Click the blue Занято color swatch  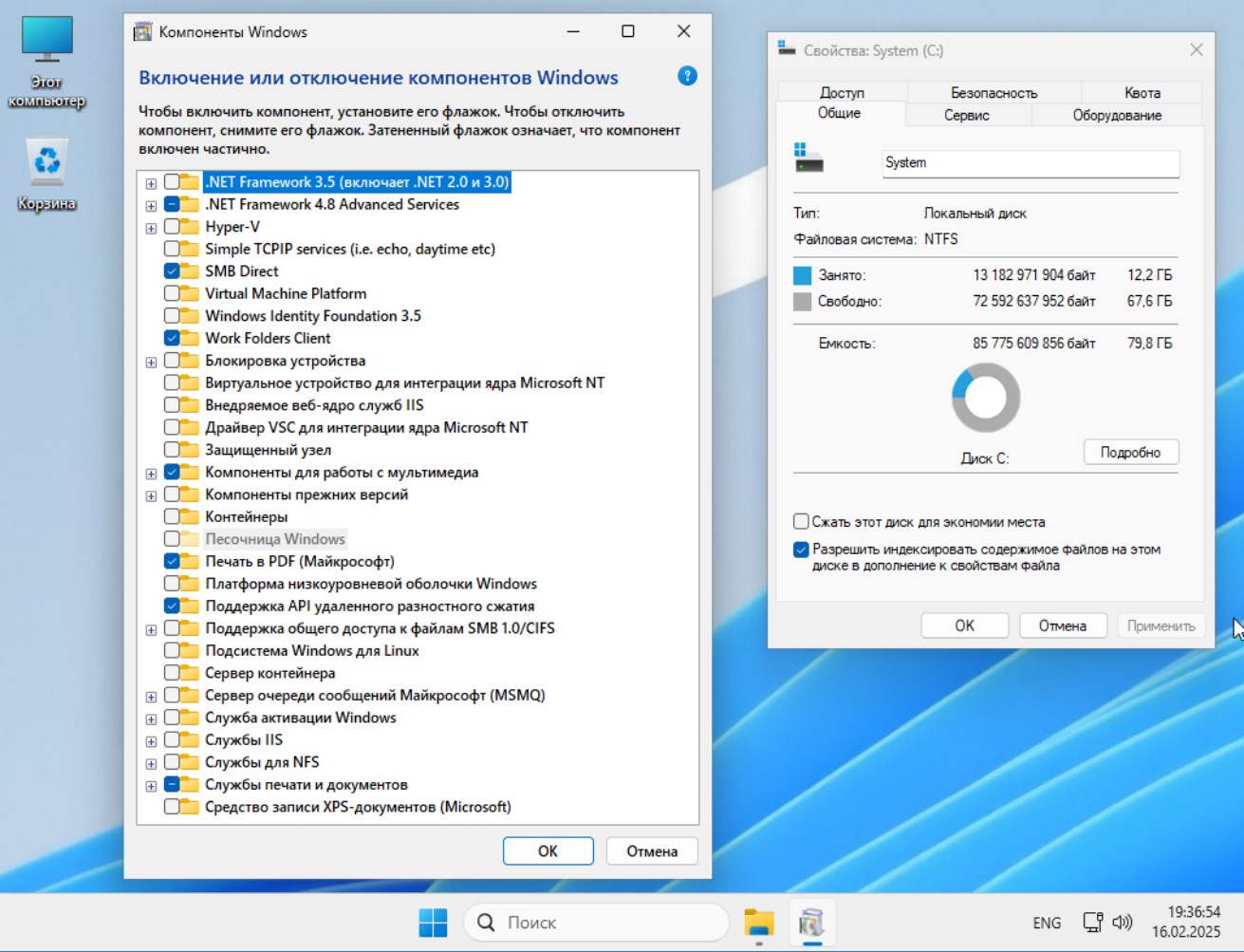pos(802,275)
